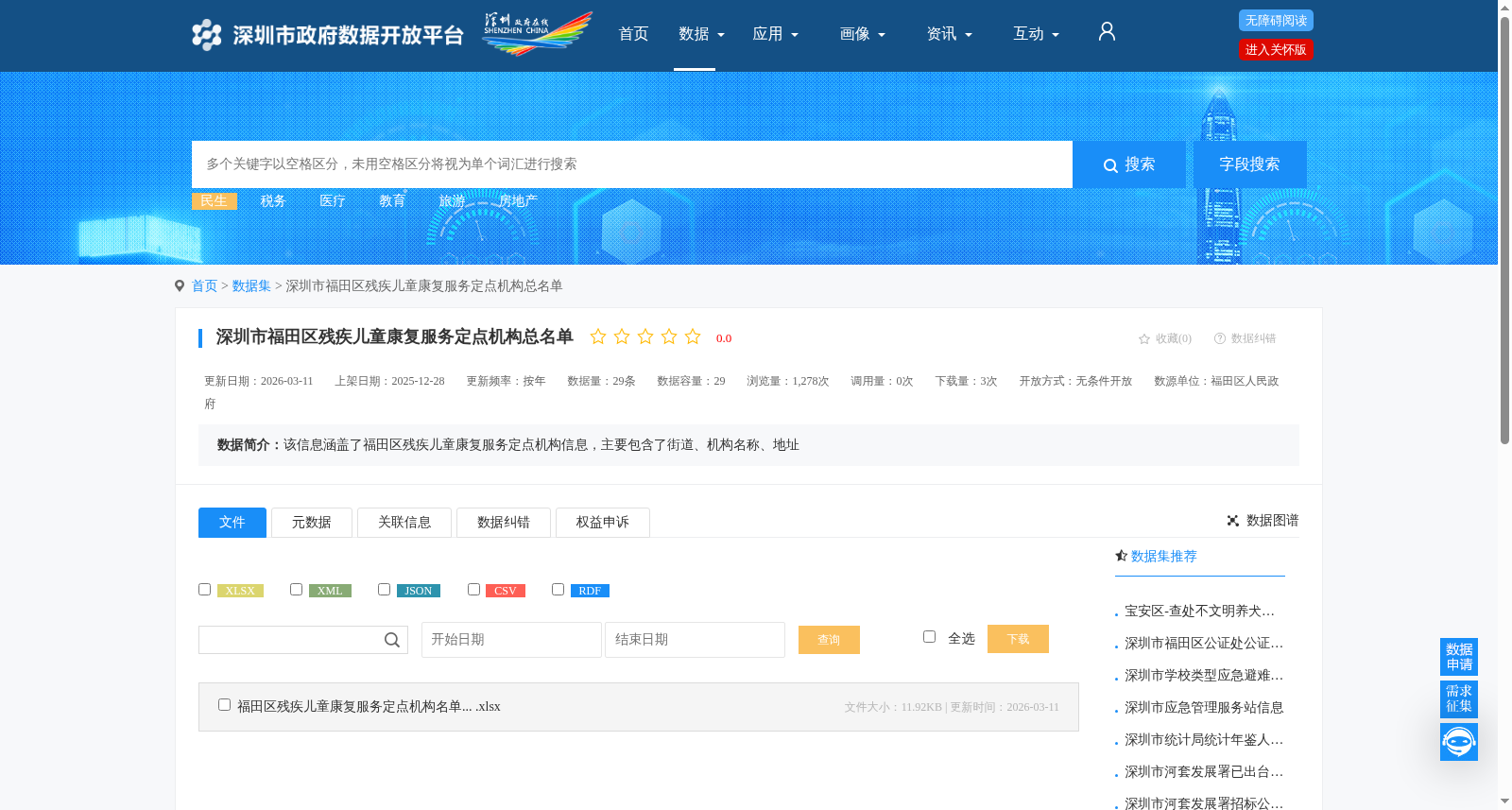Click the main keyword search input field
This screenshot has height=810, width=1512.
[632, 164]
